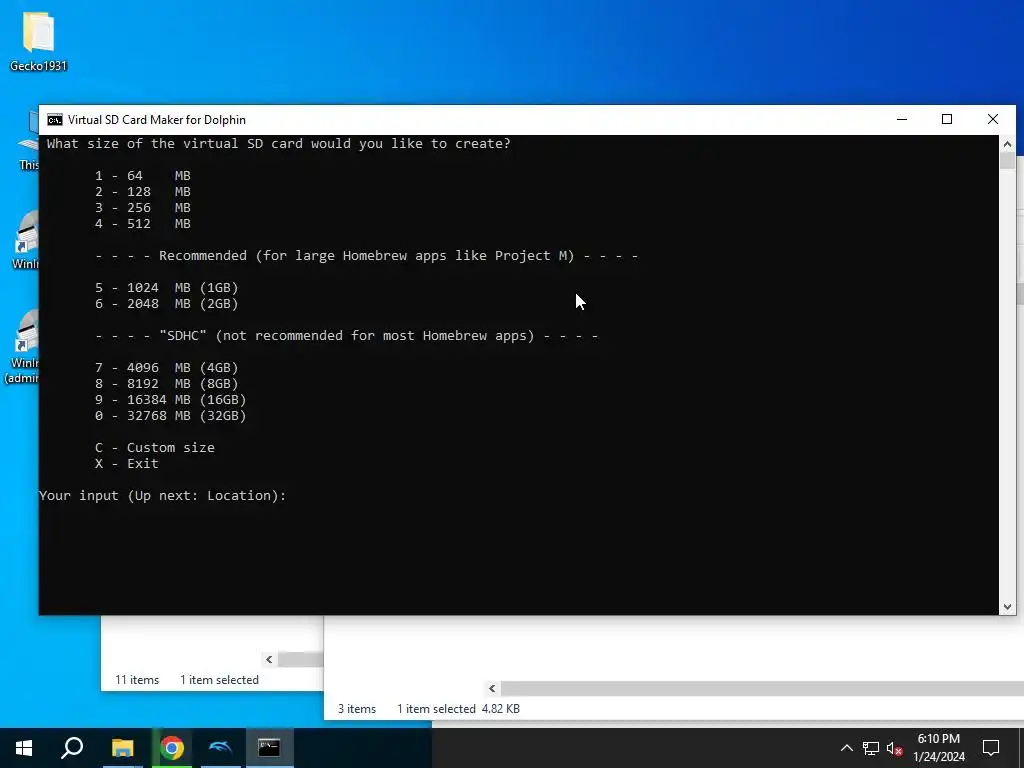This screenshot has height=768, width=1024.
Task: Click the '3 - 256 MB' option text
Action: point(142,208)
